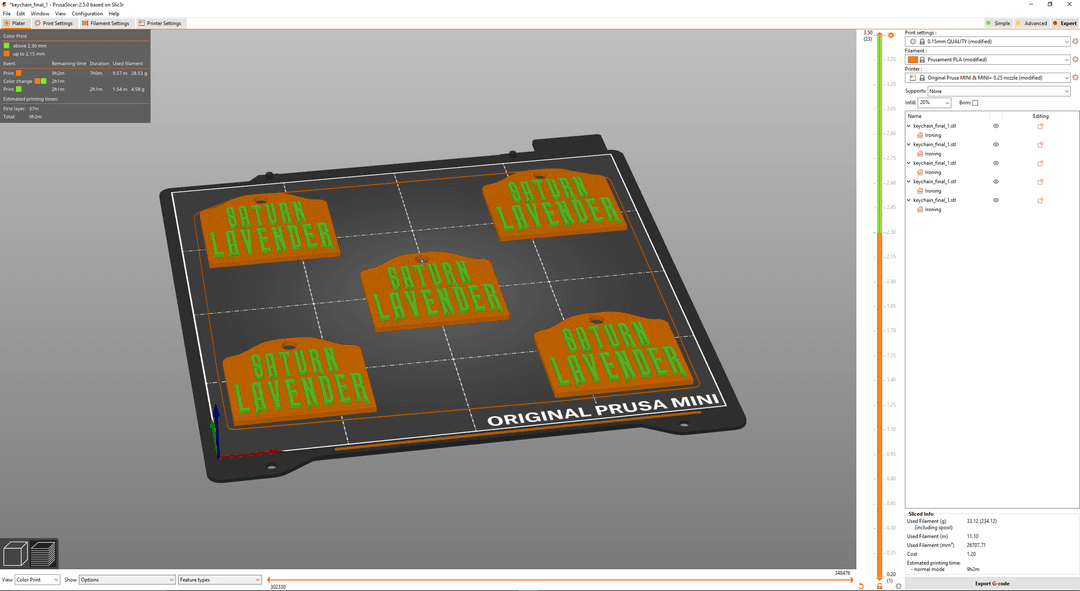Click the Ironing icon under first keychain object
1080x591 pixels.
click(919, 134)
